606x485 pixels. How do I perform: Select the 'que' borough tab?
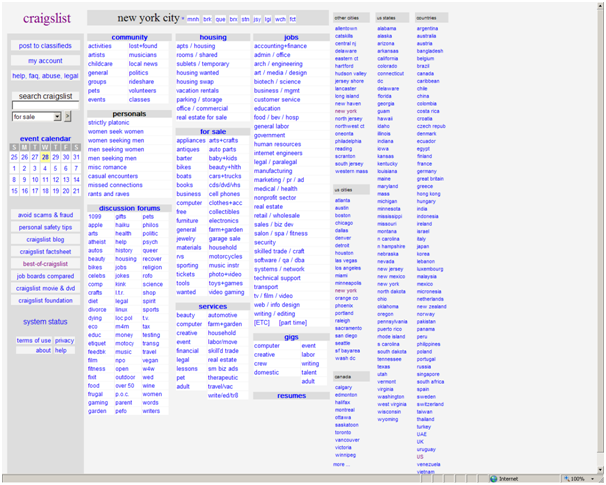point(220,19)
